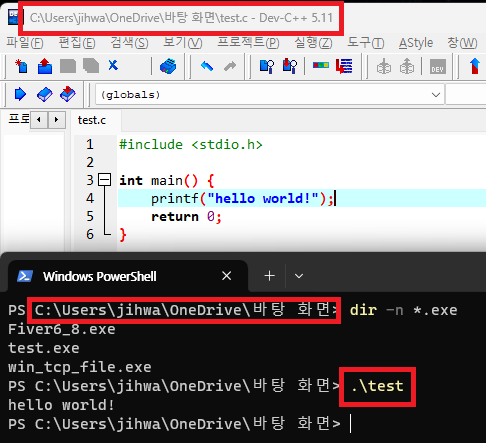Open the AStyle menu
This screenshot has width=486, height=443.
(x=416, y=43)
